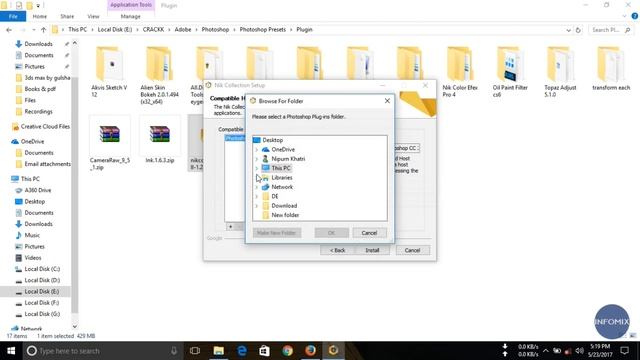Screen dimensions: 640x360
Task: Click CRACKK in the breadcrumb path
Action: (153, 30)
